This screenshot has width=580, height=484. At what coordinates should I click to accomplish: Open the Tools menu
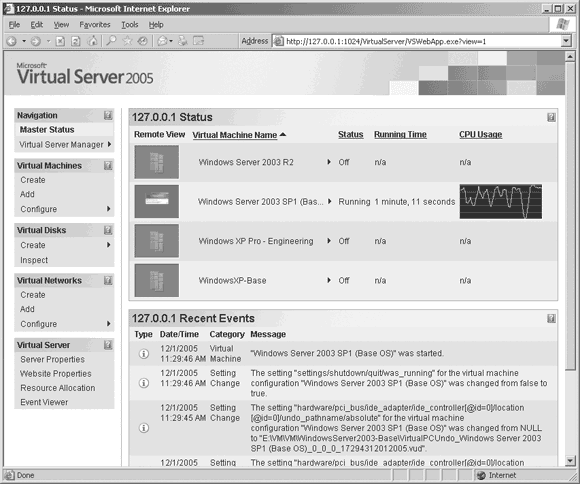(130, 25)
